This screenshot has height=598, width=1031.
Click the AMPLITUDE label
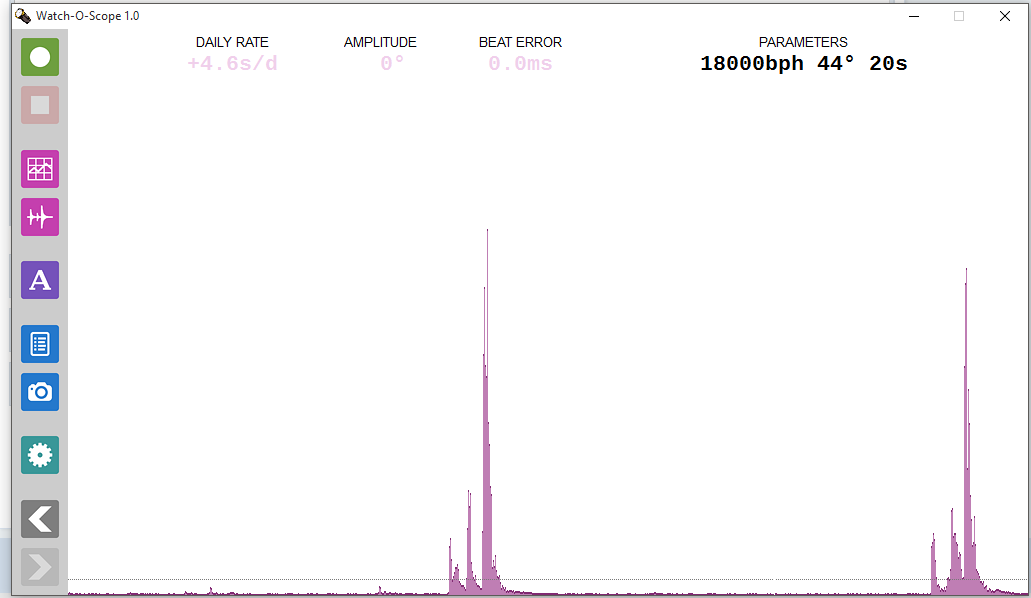380,42
